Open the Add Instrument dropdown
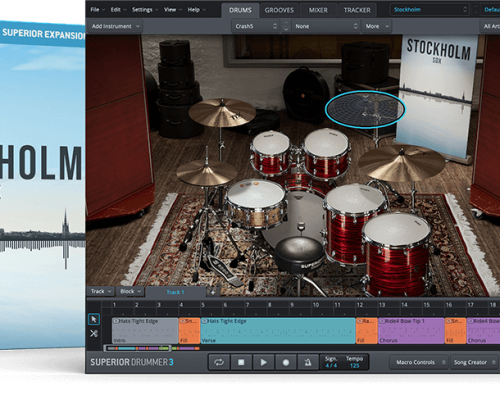This screenshot has height=400, width=500. pyautogui.click(x=115, y=26)
